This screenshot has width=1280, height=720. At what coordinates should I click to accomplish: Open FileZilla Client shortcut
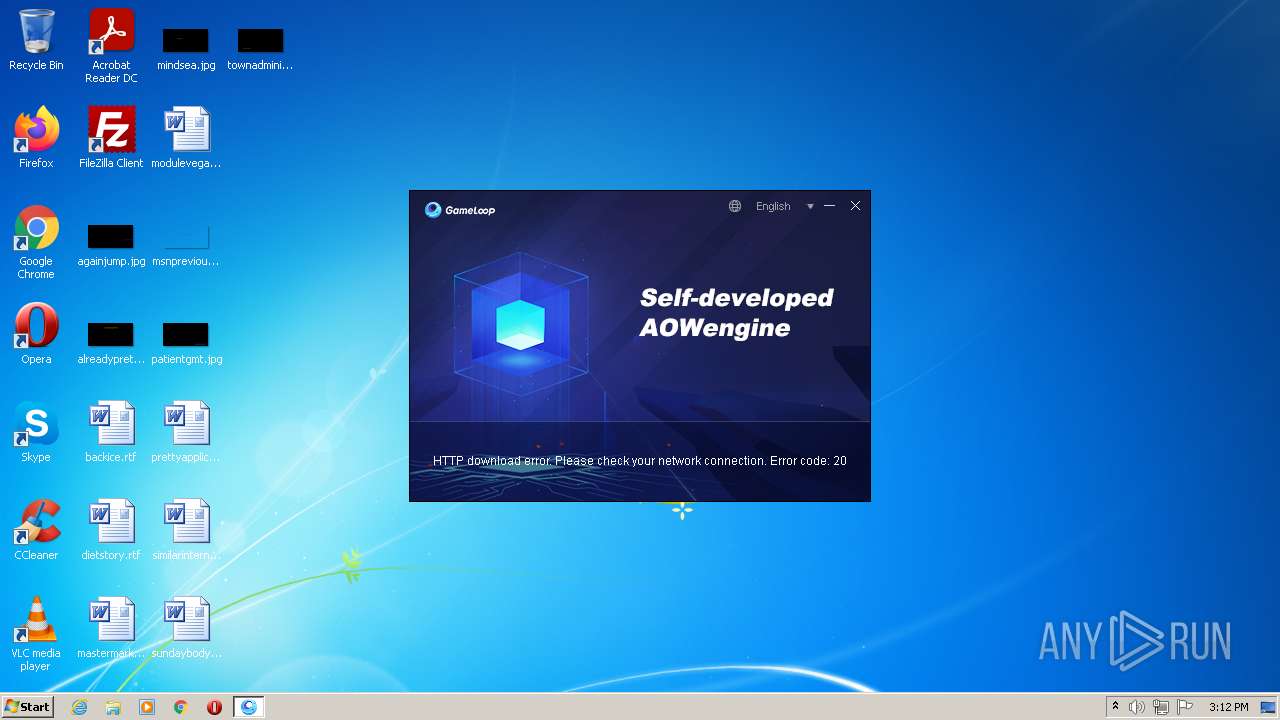pos(111,138)
